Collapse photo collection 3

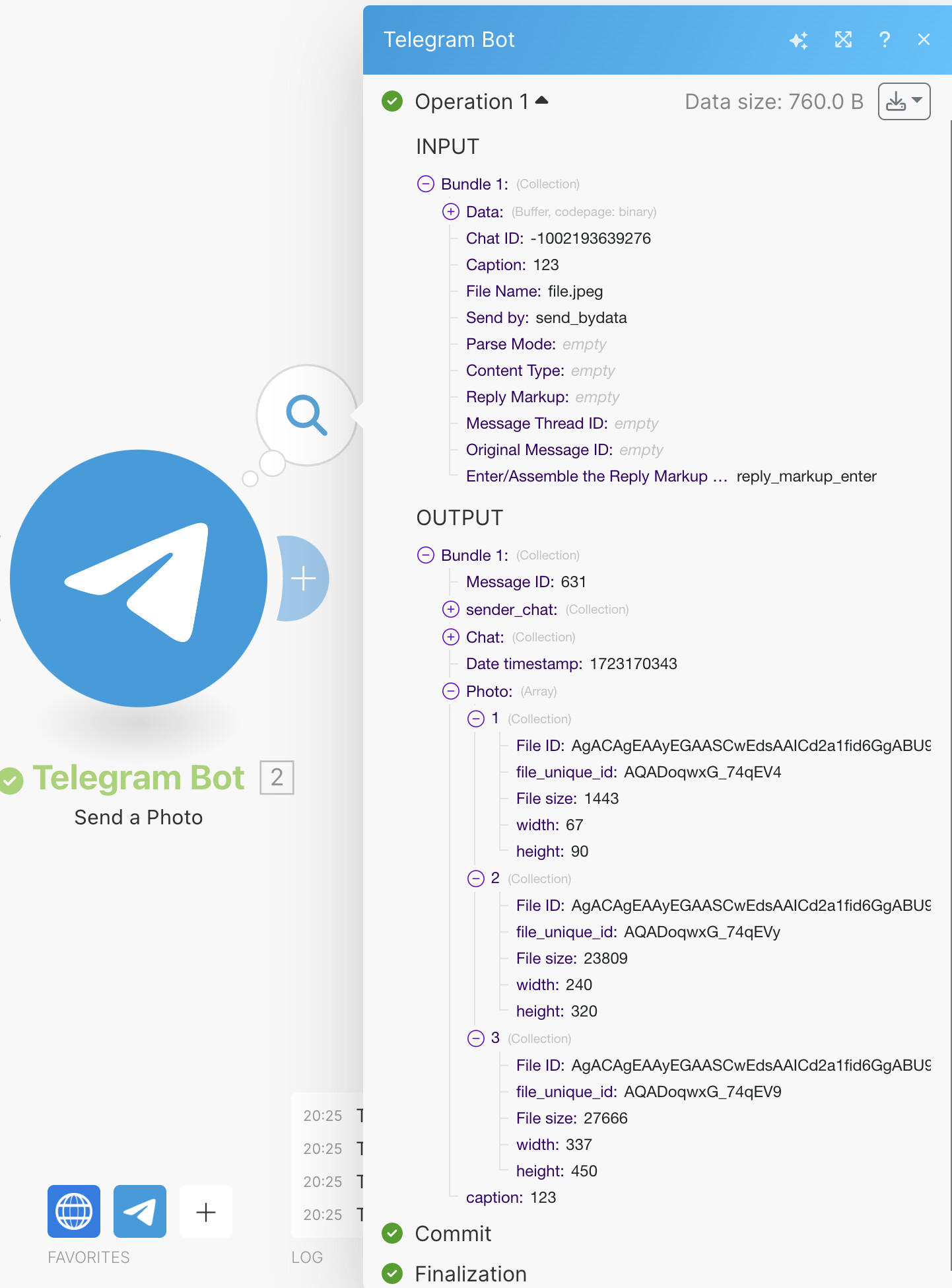point(476,1038)
